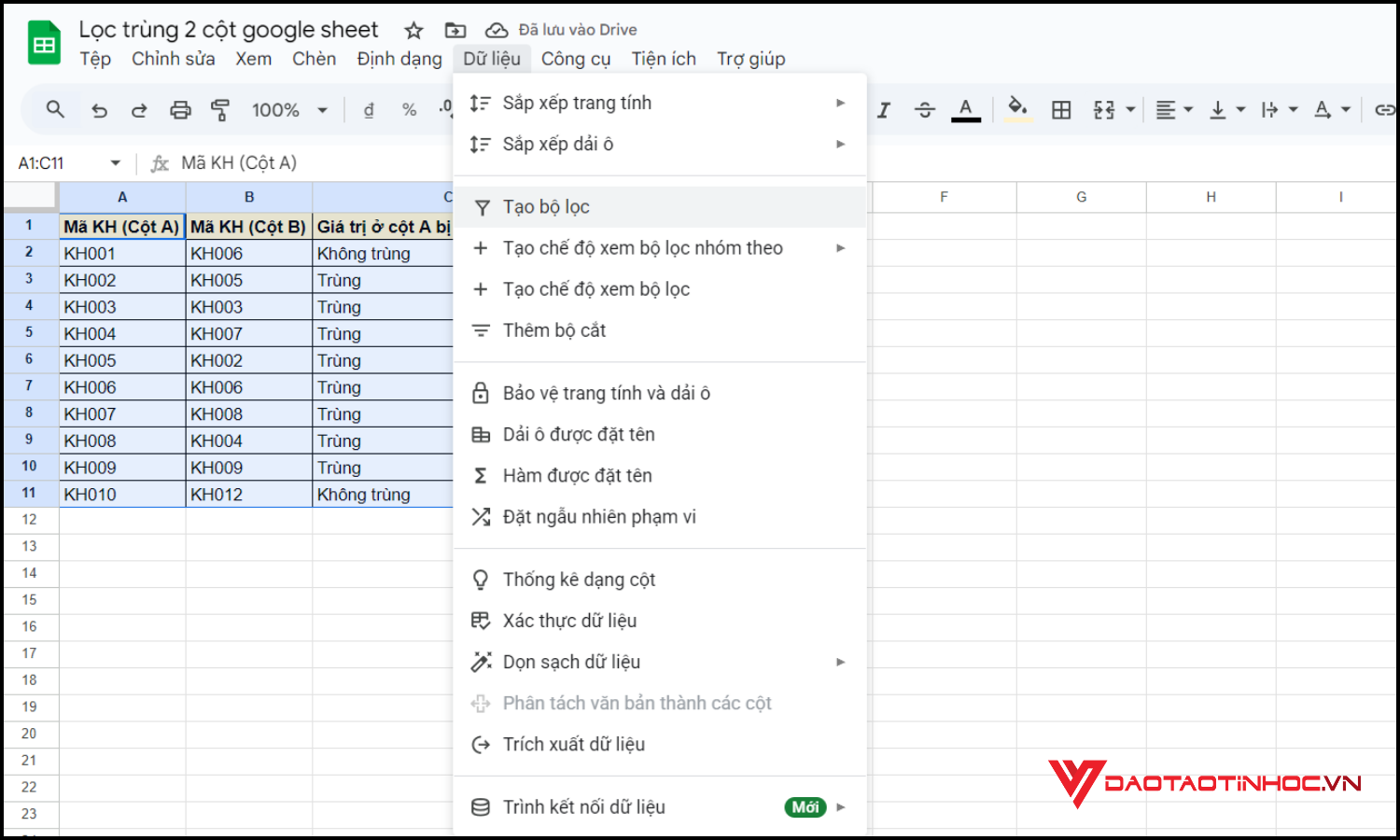The width and height of the screenshot is (1400, 840).
Task: Click Trích xuất dữ liệu
Action: click(x=574, y=744)
